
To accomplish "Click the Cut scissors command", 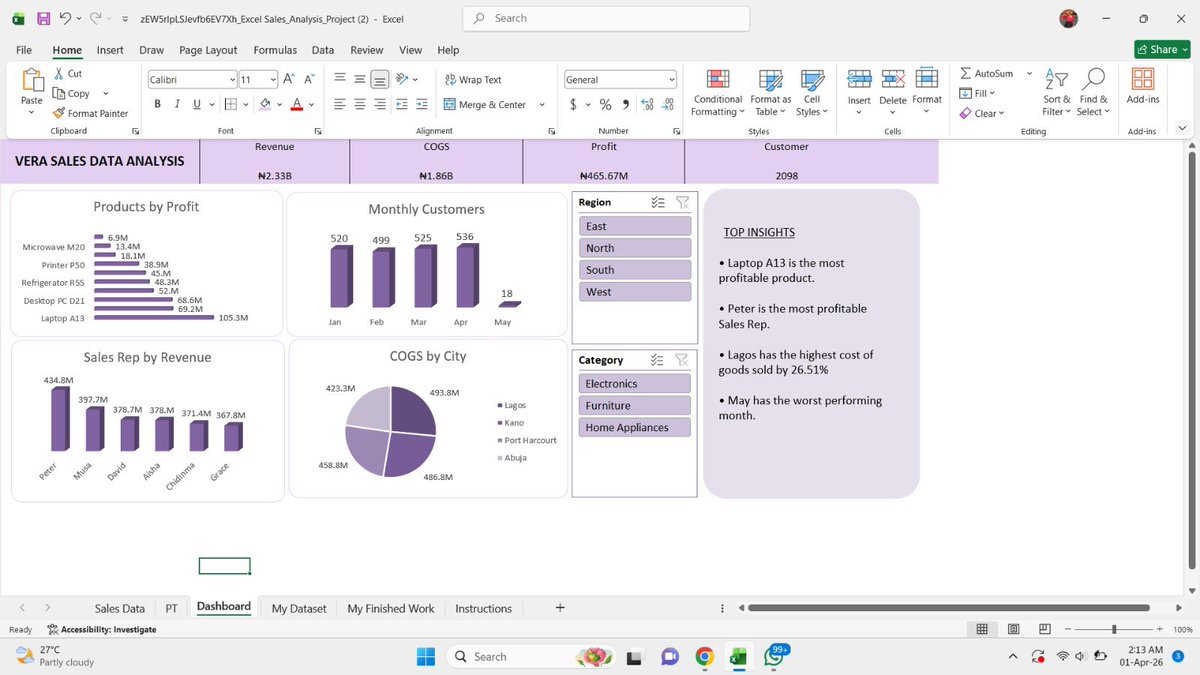I will tap(68, 74).
